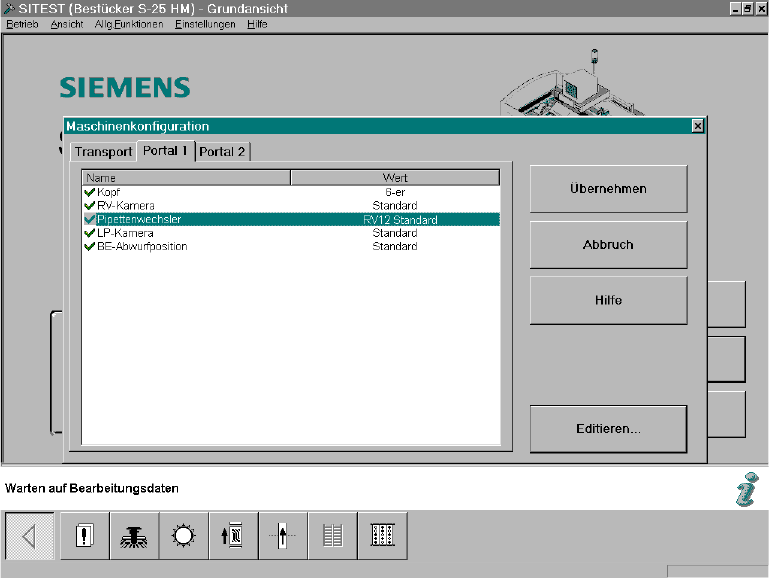The width and height of the screenshot is (769, 578).
Task: Switch to the Transport tab
Action: coord(103,151)
